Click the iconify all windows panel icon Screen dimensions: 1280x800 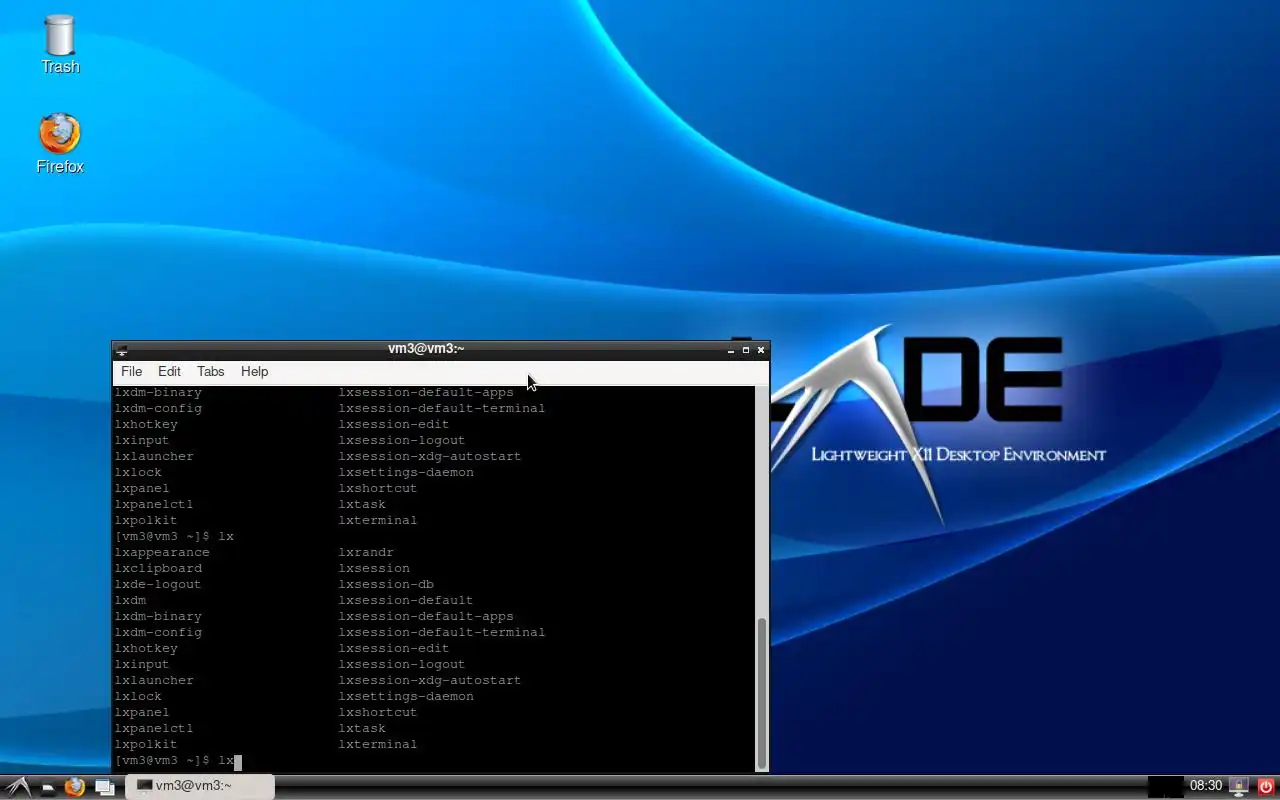[104, 787]
